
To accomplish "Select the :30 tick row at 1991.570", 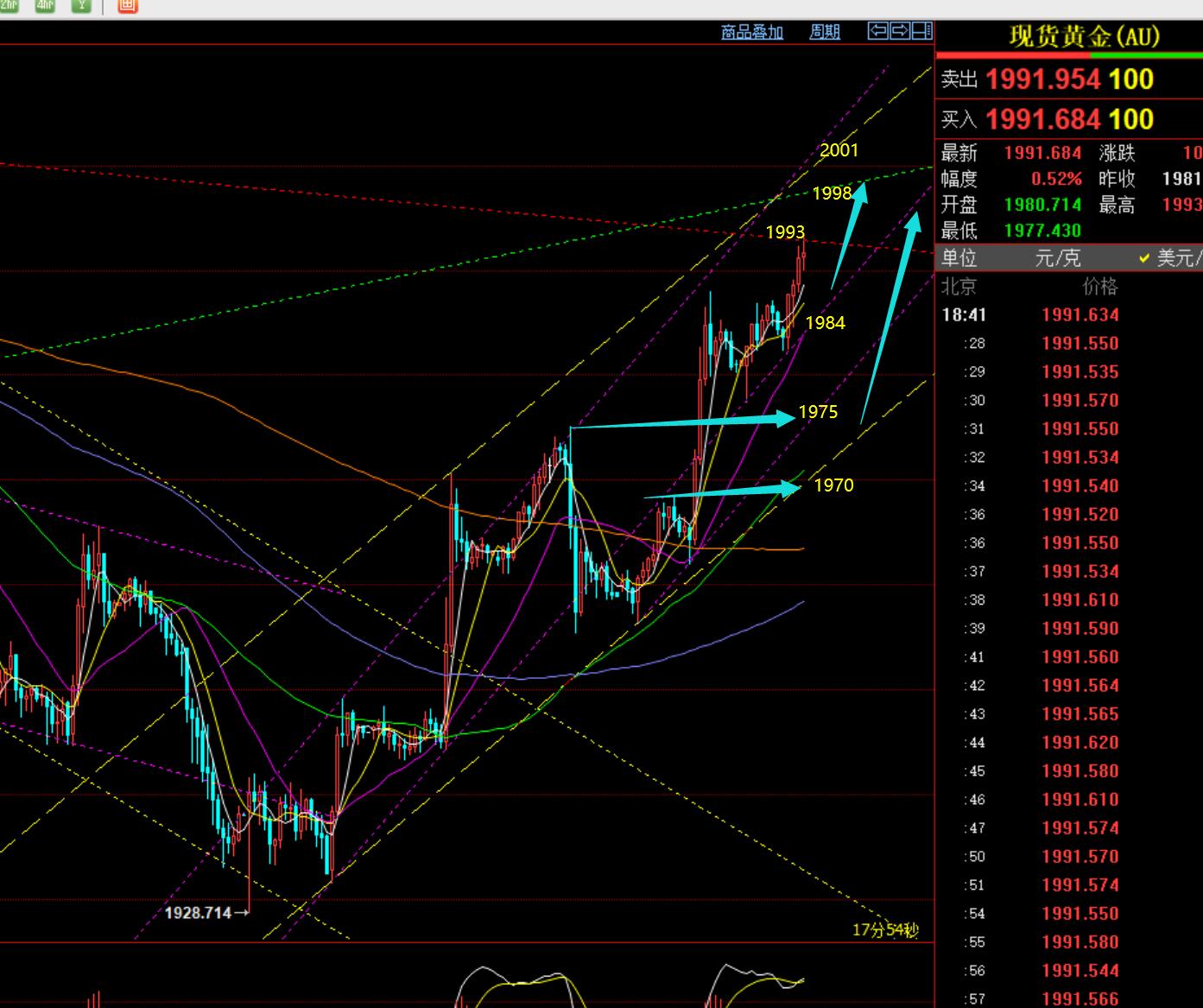I will tap(1069, 400).
